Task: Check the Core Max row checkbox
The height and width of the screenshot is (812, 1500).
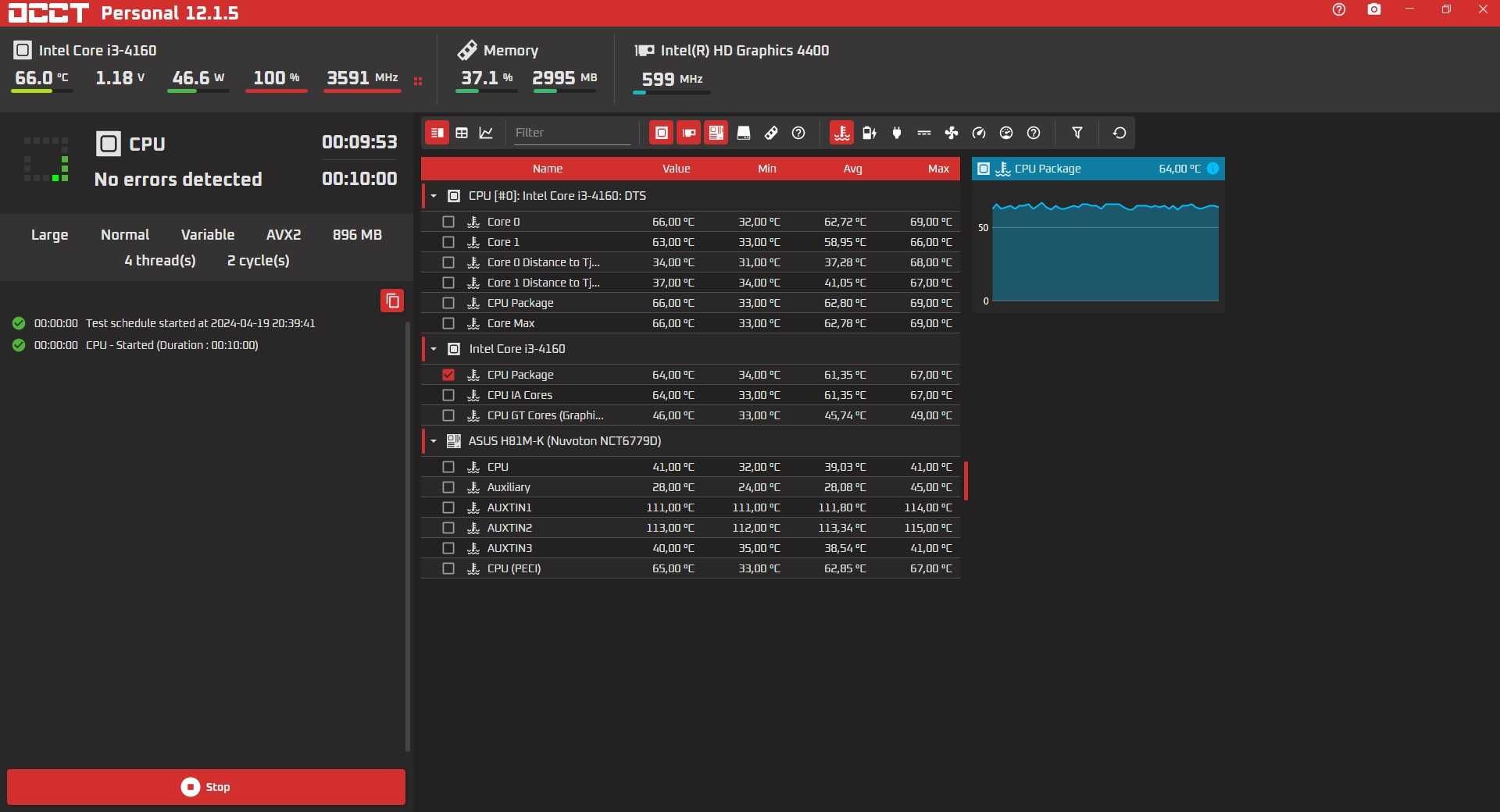Action: (448, 323)
